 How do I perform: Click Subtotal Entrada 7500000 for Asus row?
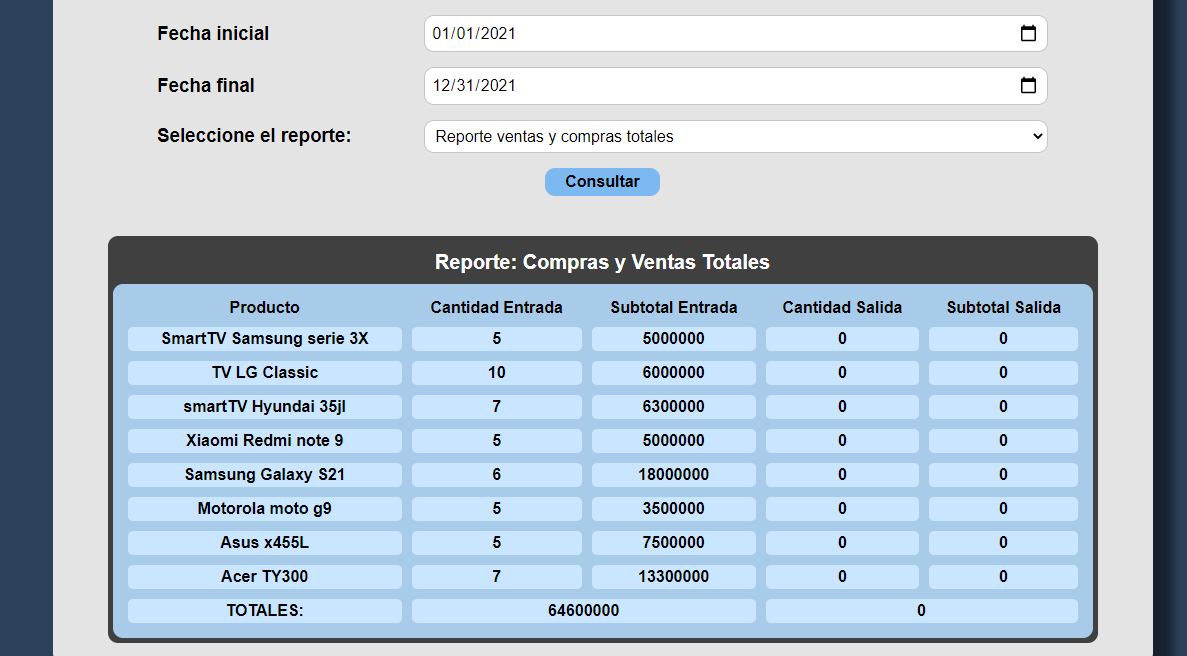pos(674,543)
